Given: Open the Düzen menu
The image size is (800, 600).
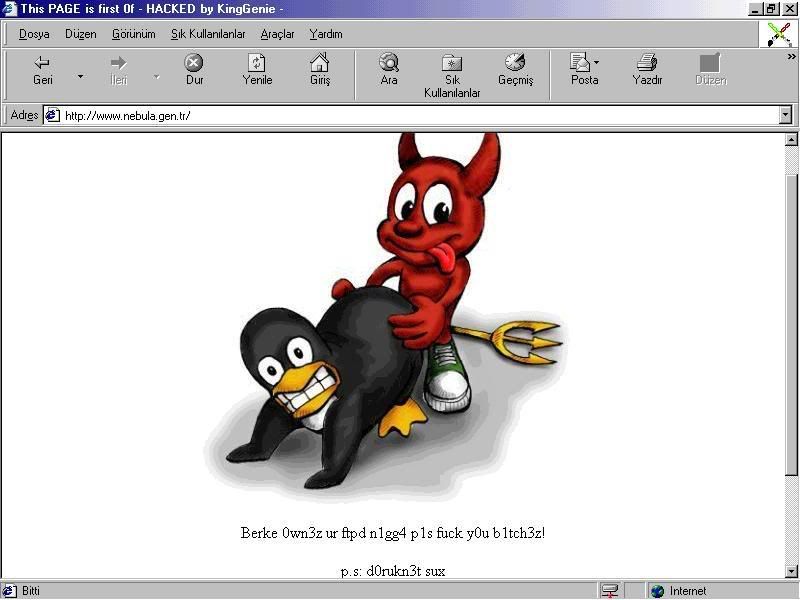Looking at the screenshot, I should (81, 34).
